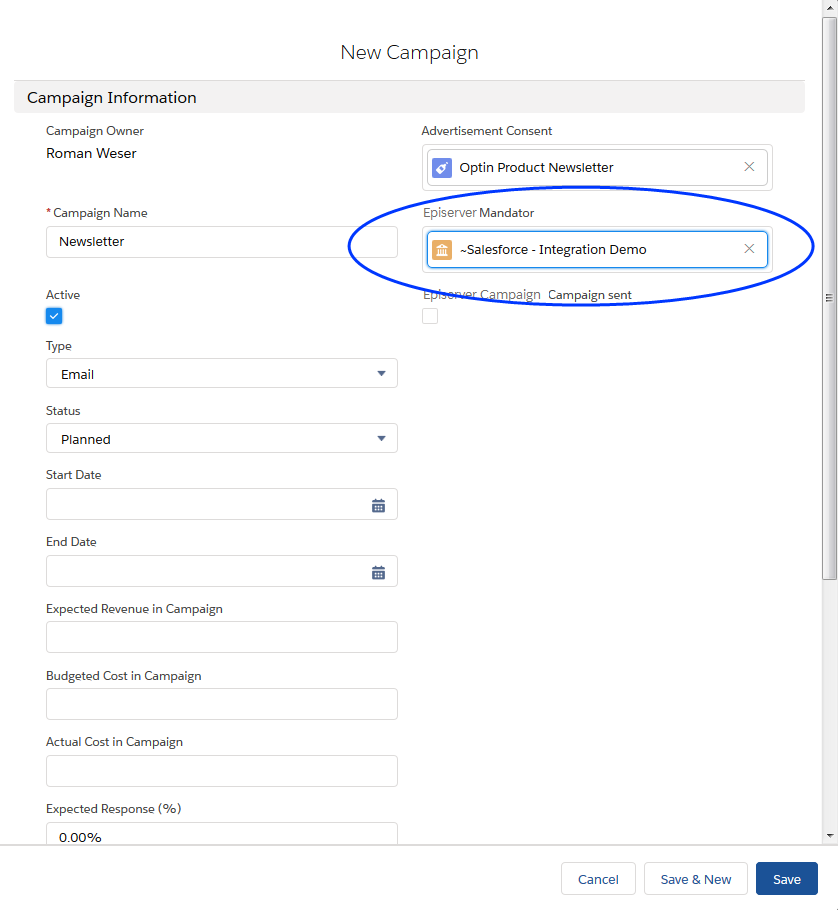Click the Budgeted Cost in Campaign label

point(124,676)
